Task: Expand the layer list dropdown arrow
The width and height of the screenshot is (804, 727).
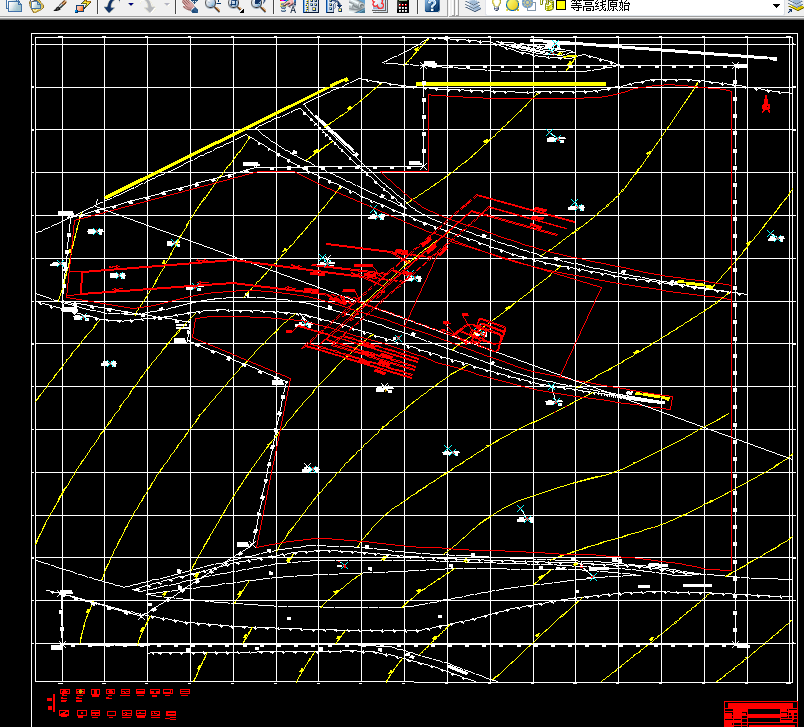Action: click(x=776, y=6)
